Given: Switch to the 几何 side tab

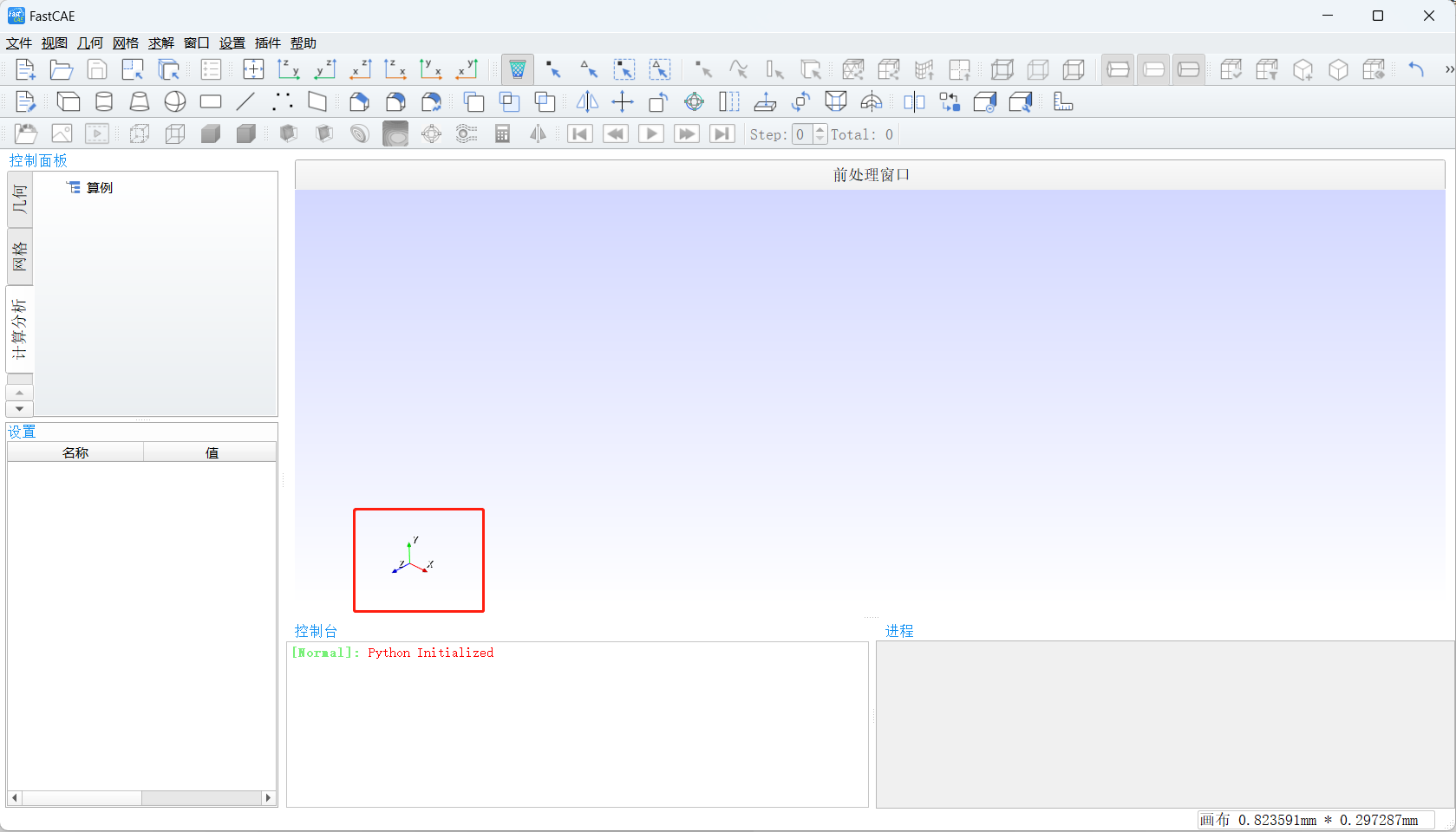Looking at the screenshot, I should pos(19,200).
